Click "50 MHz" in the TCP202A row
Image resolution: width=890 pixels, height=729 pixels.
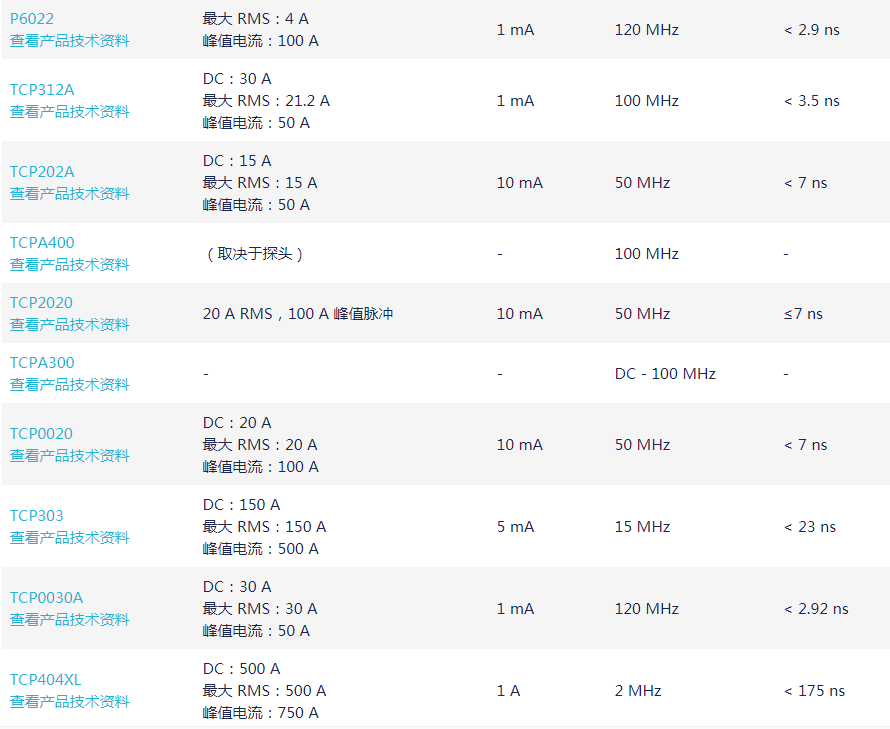point(643,183)
